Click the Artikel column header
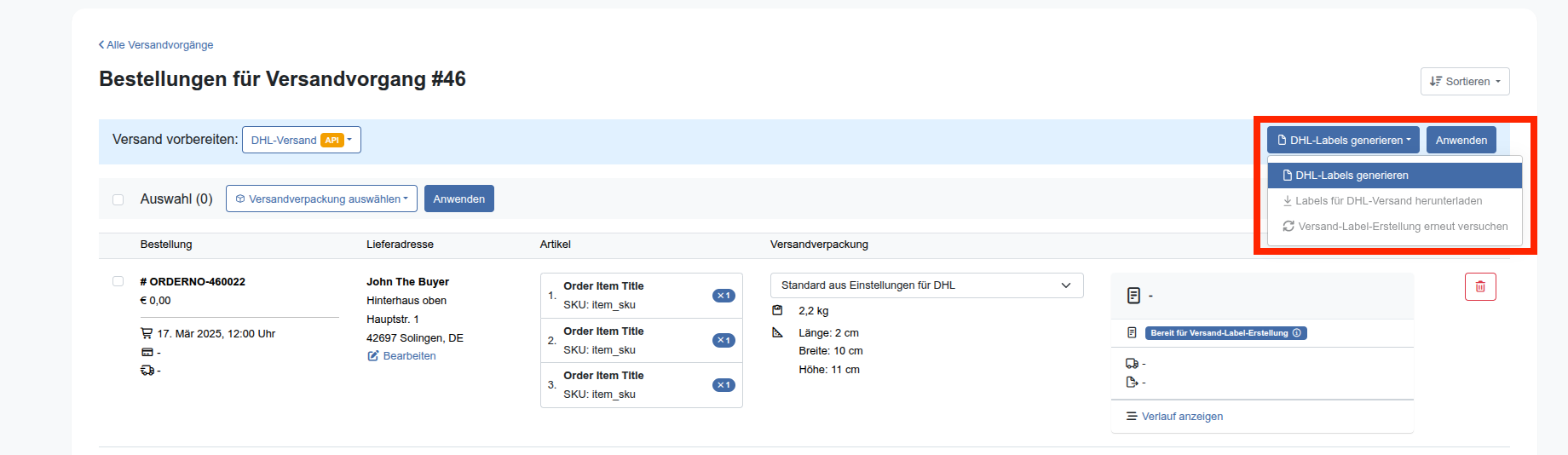 (x=555, y=245)
